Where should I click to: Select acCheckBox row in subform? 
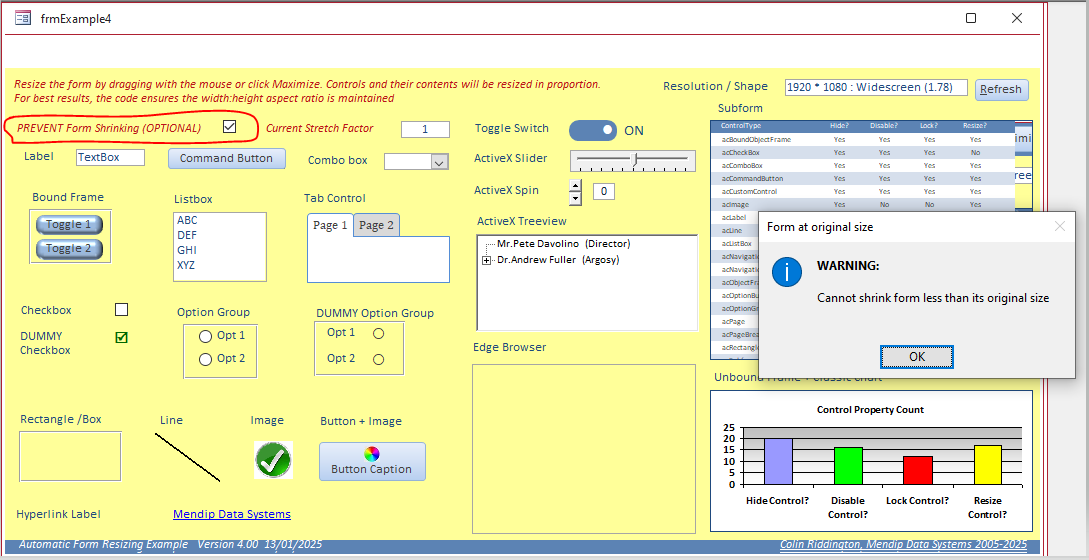tap(863, 152)
